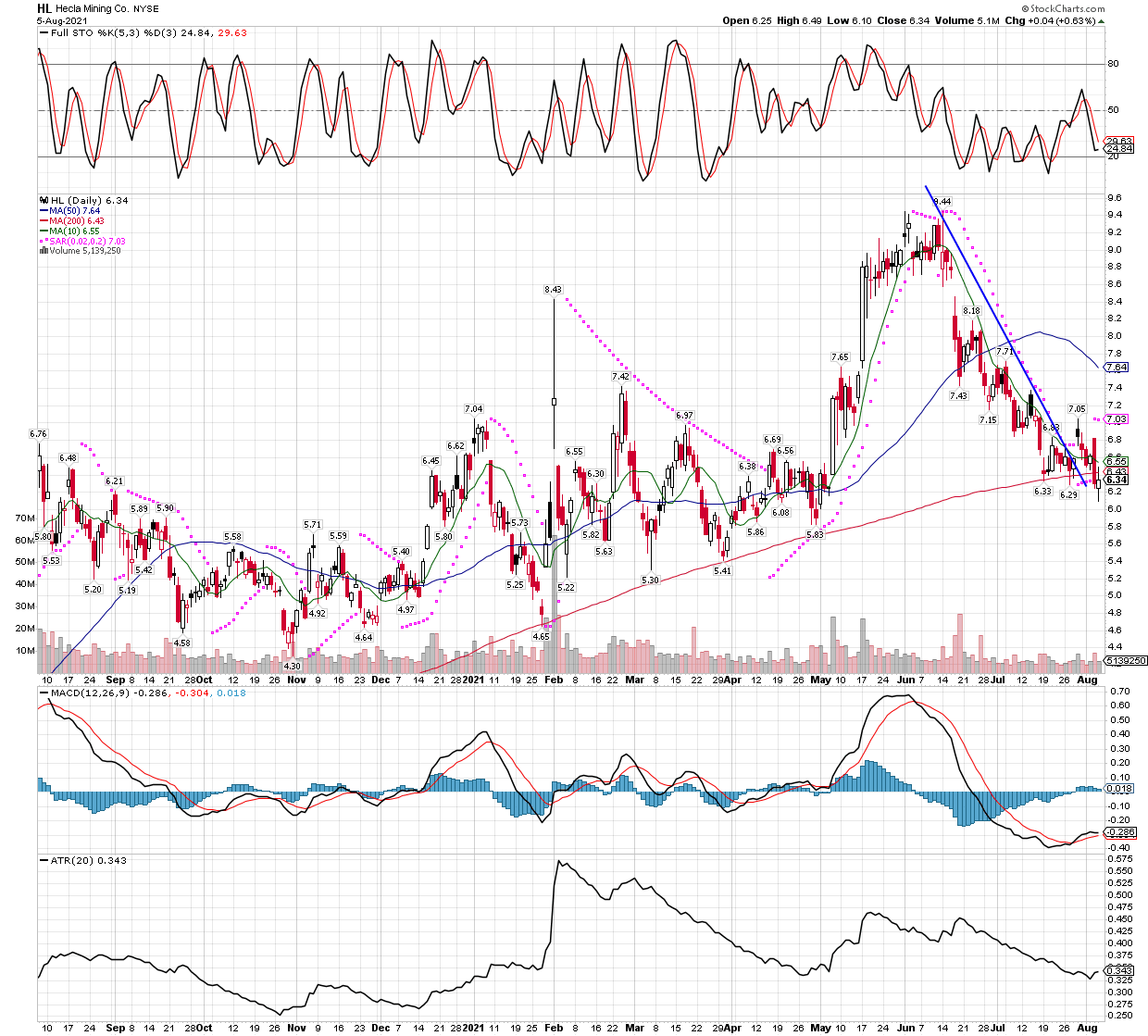Click the volume bars icon in the legend
The width and height of the screenshot is (1148, 1036).
pos(44,251)
